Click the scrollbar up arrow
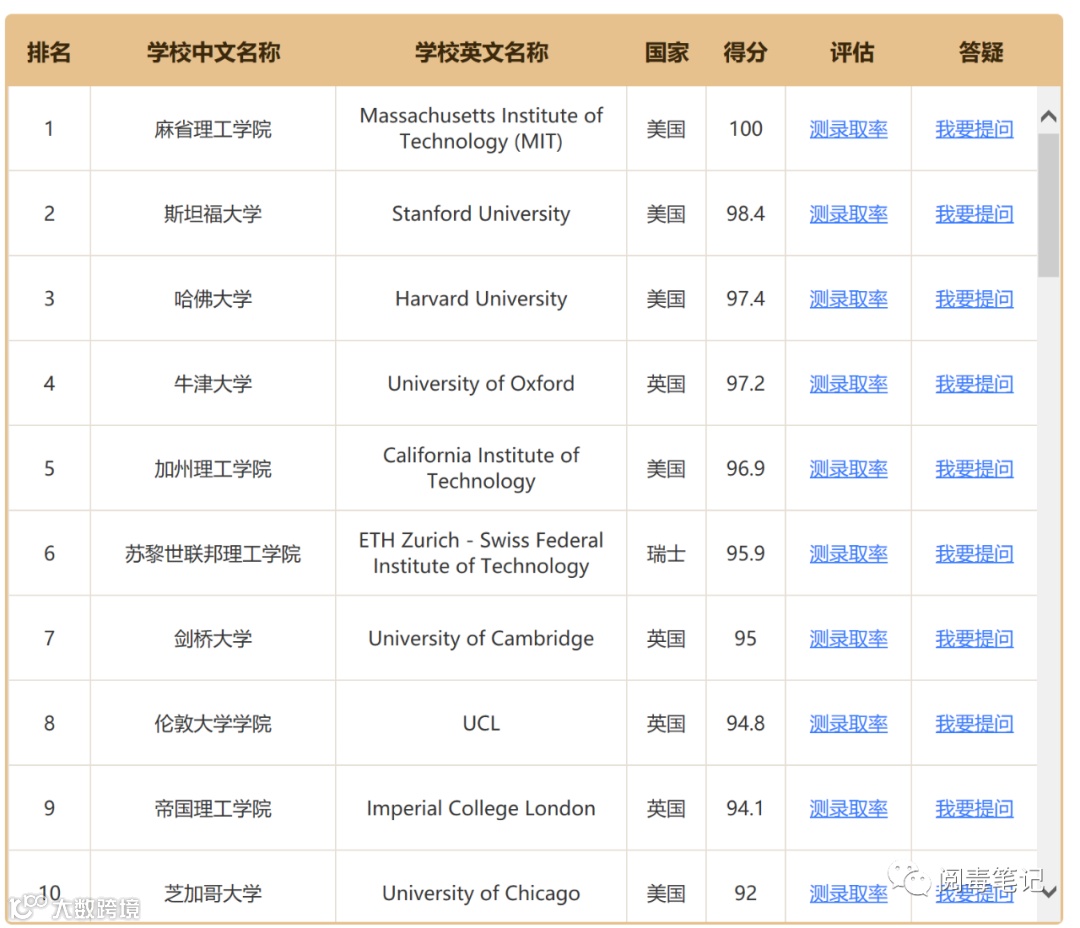Screen dimensions: 1080x928 1048,116
